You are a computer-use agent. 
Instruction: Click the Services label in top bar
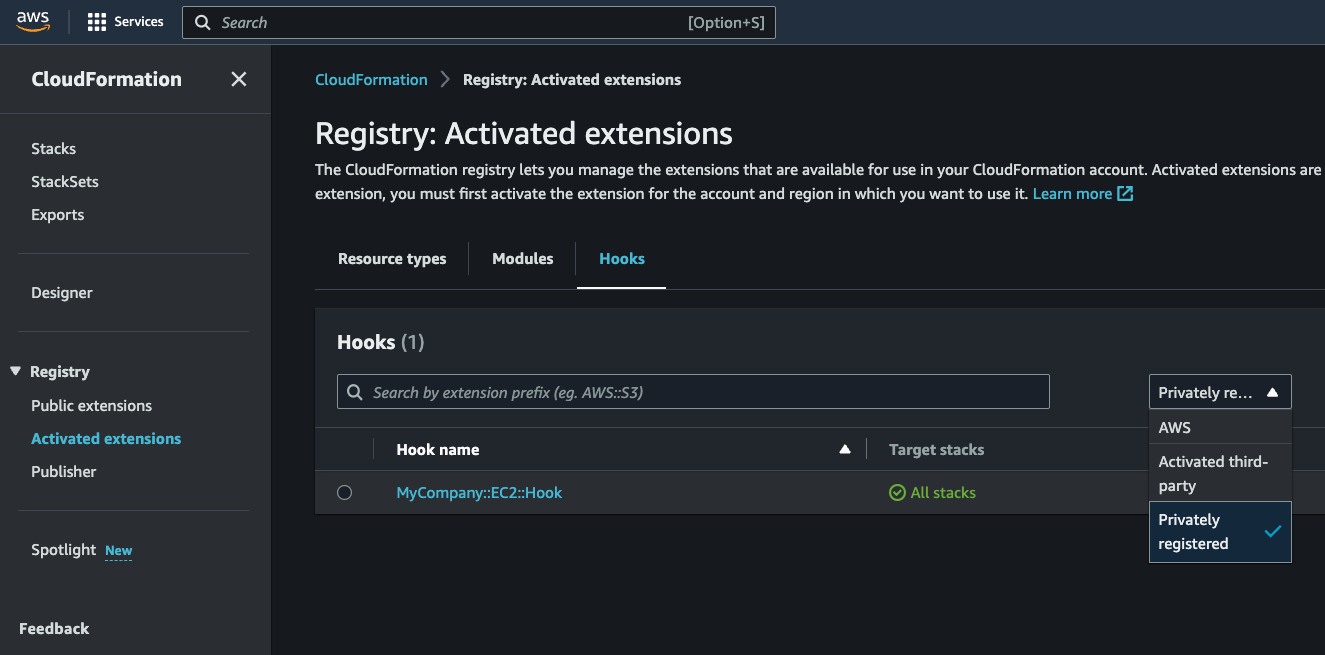click(139, 22)
